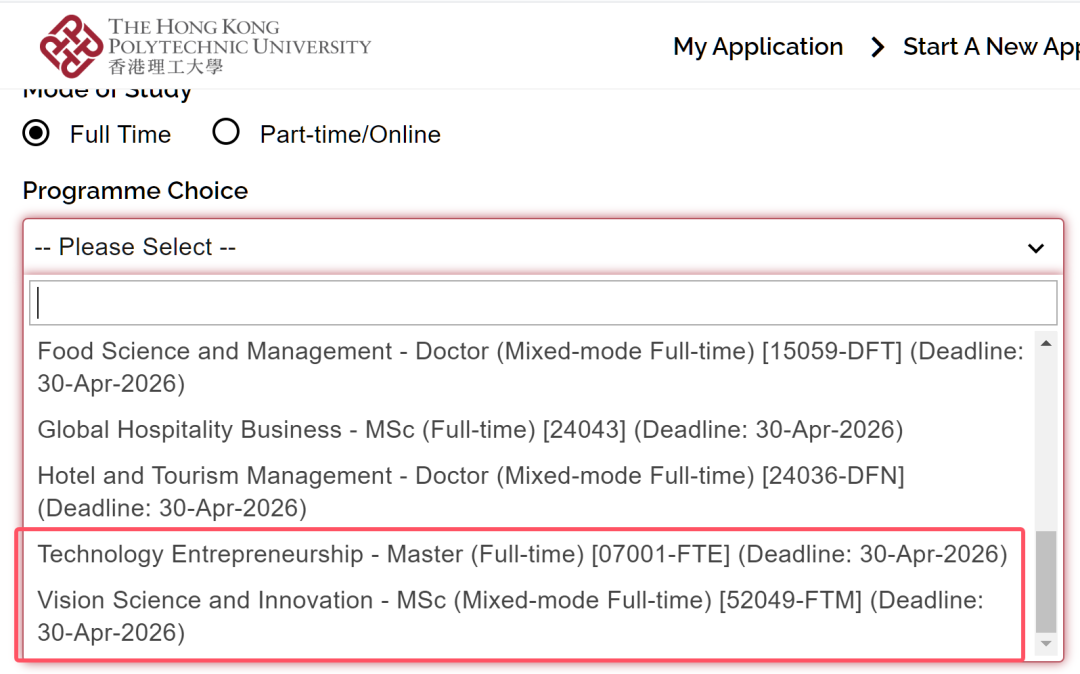This screenshot has height=674, width=1080.
Task: Select the Full Time radio button
Action: tap(36, 133)
